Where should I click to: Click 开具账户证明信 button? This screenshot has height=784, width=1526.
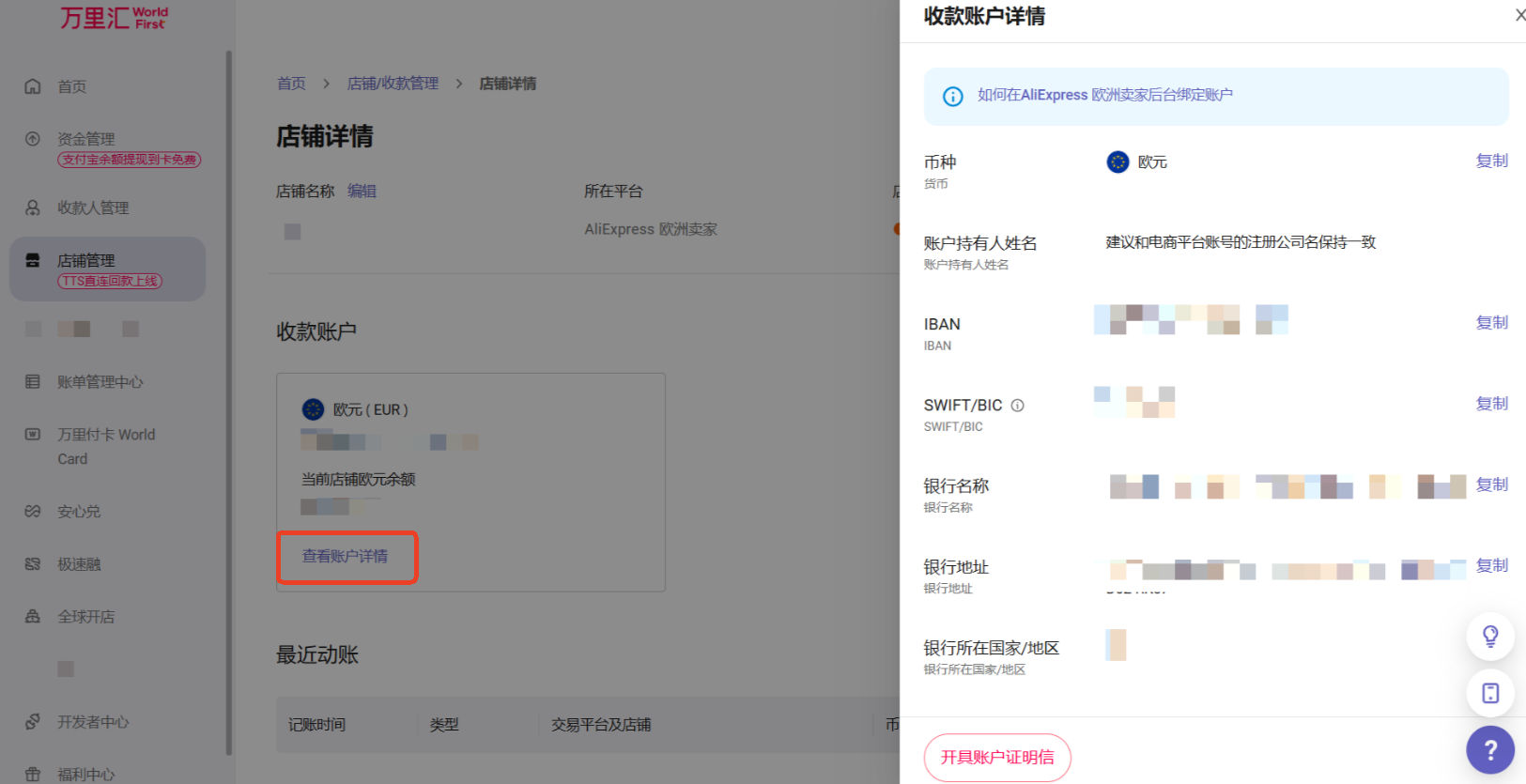pos(997,757)
